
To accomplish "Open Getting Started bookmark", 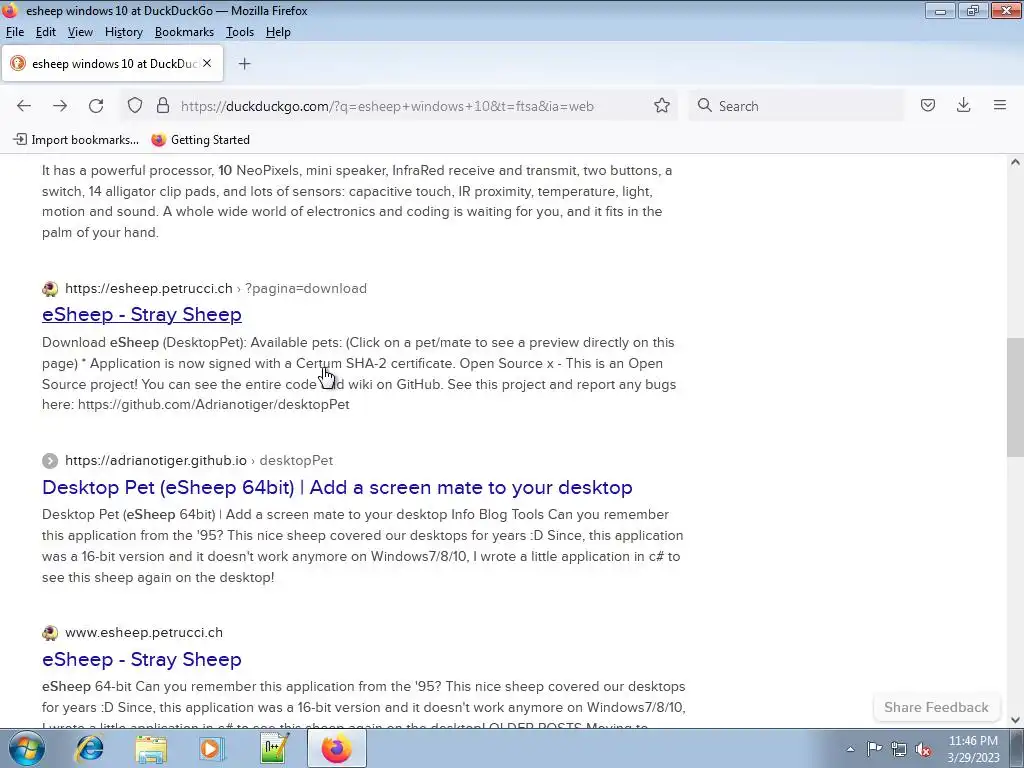I will pyautogui.click(x=200, y=140).
